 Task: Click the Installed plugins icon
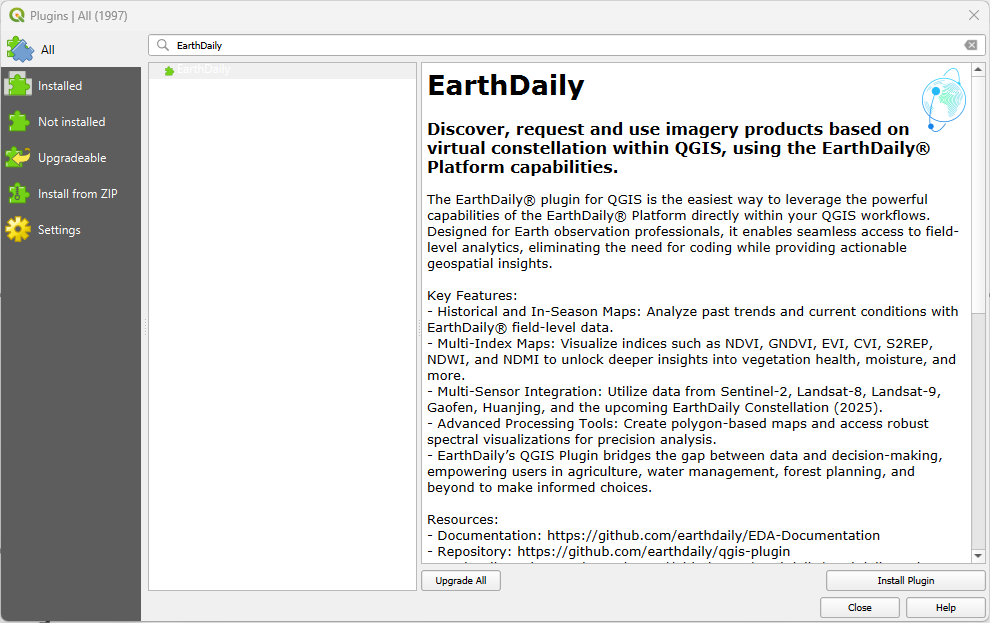[x=20, y=85]
